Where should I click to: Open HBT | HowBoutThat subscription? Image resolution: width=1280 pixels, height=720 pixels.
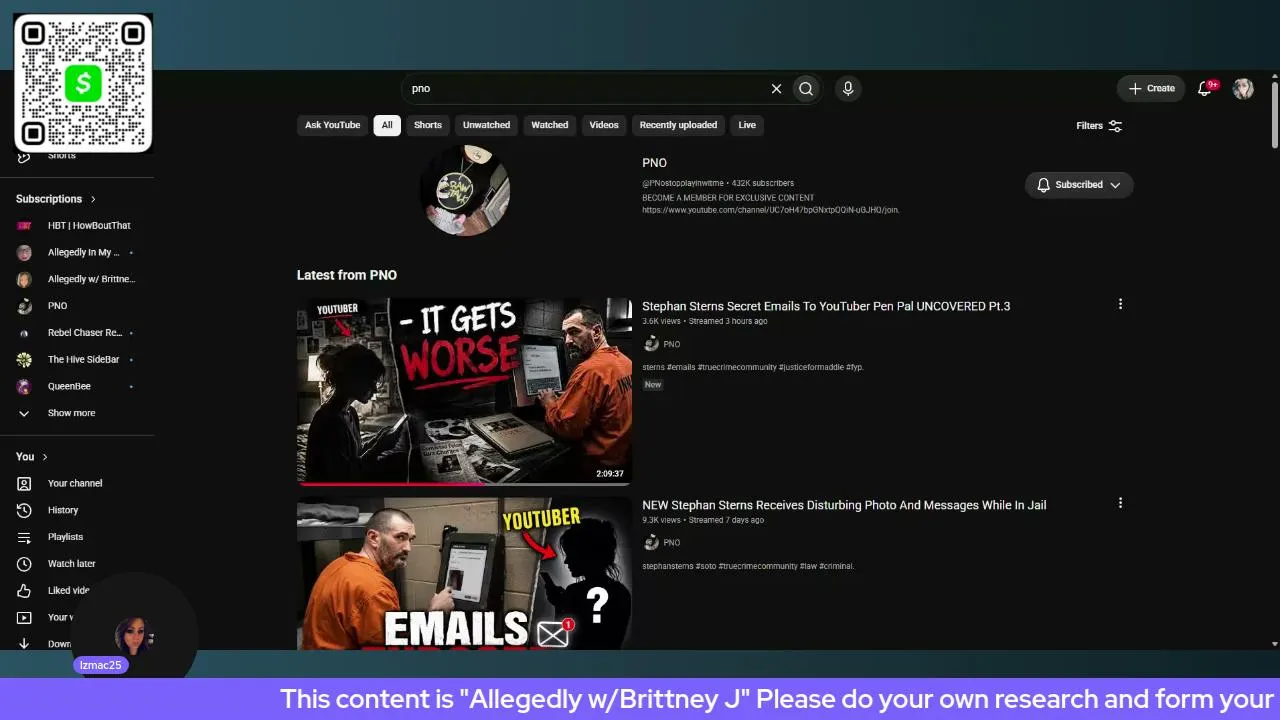pyautogui.click(x=77, y=226)
